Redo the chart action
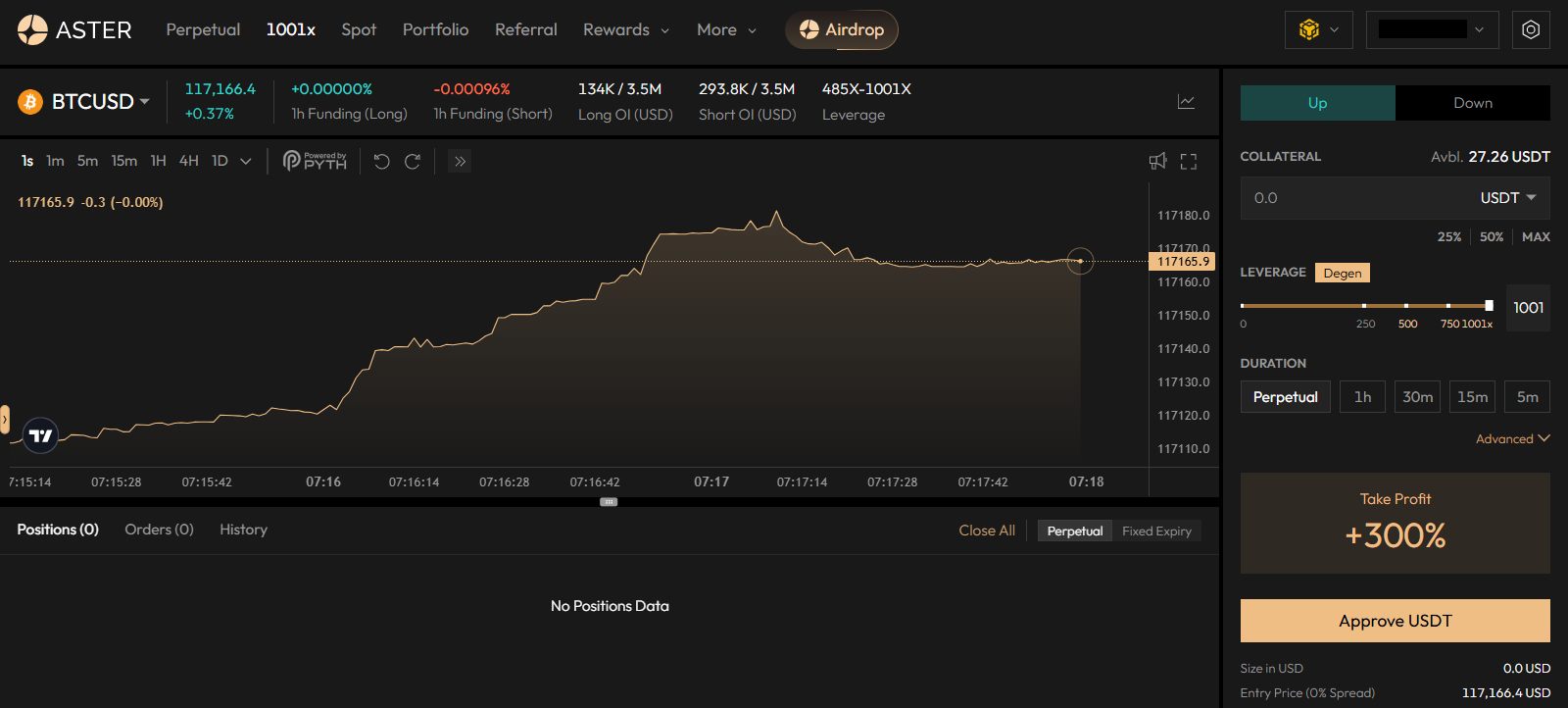This screenshot has height=708, width=1568. click(413, 162)
